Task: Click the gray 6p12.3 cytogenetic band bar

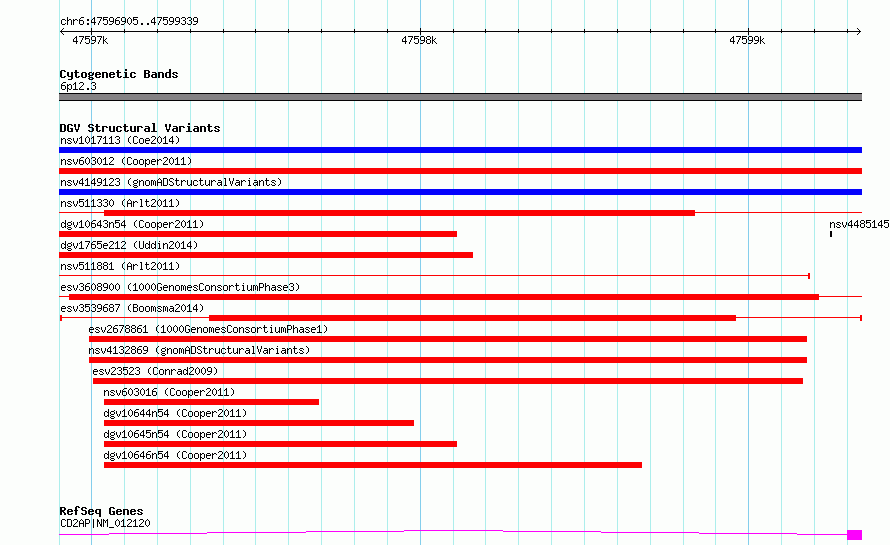Action: (460, 97)
